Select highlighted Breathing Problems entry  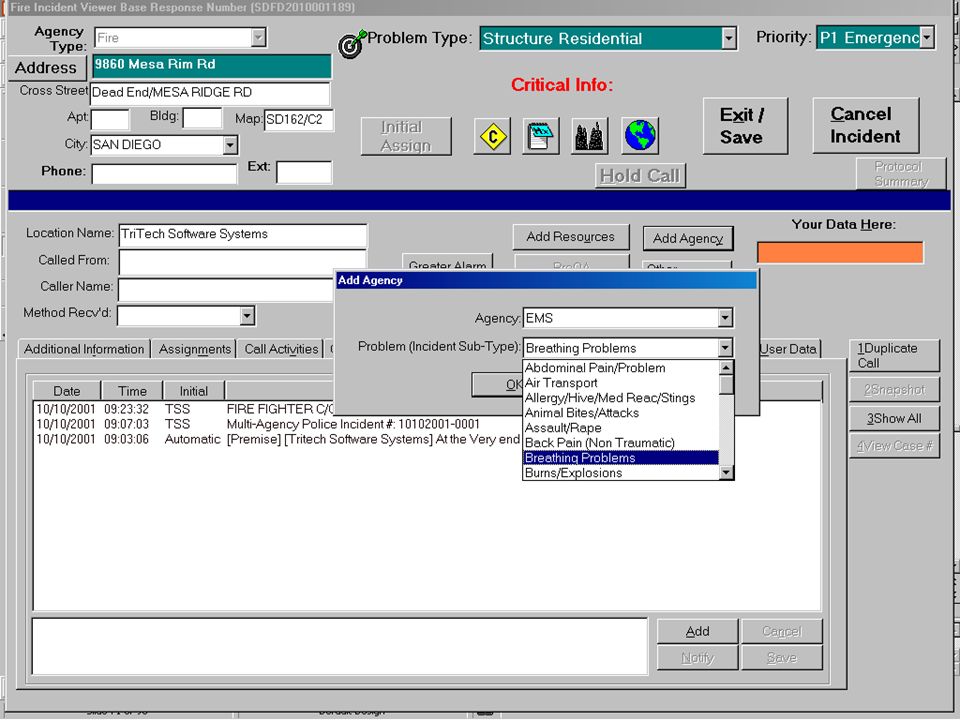[x=620, y=458]
